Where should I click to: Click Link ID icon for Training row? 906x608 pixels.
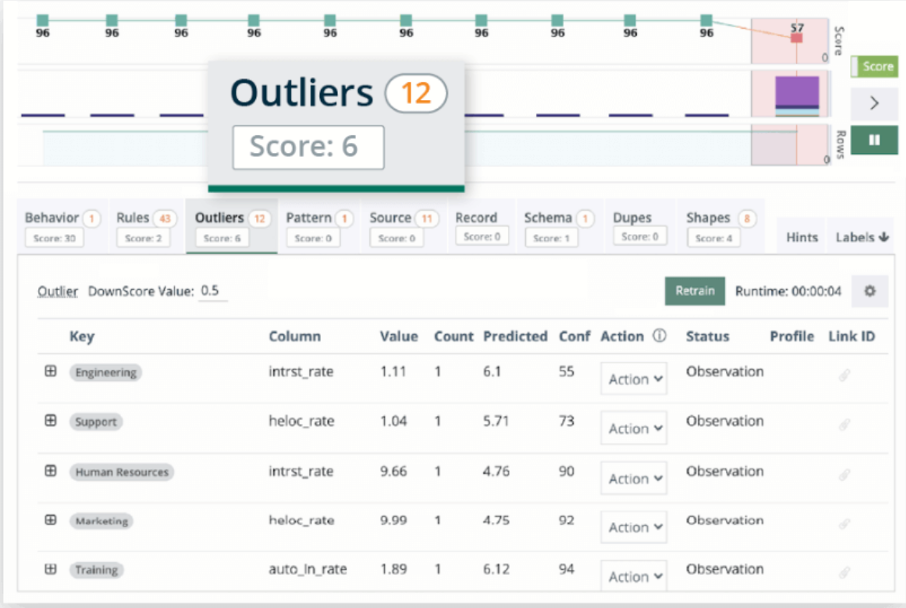[x=845, y=573]
